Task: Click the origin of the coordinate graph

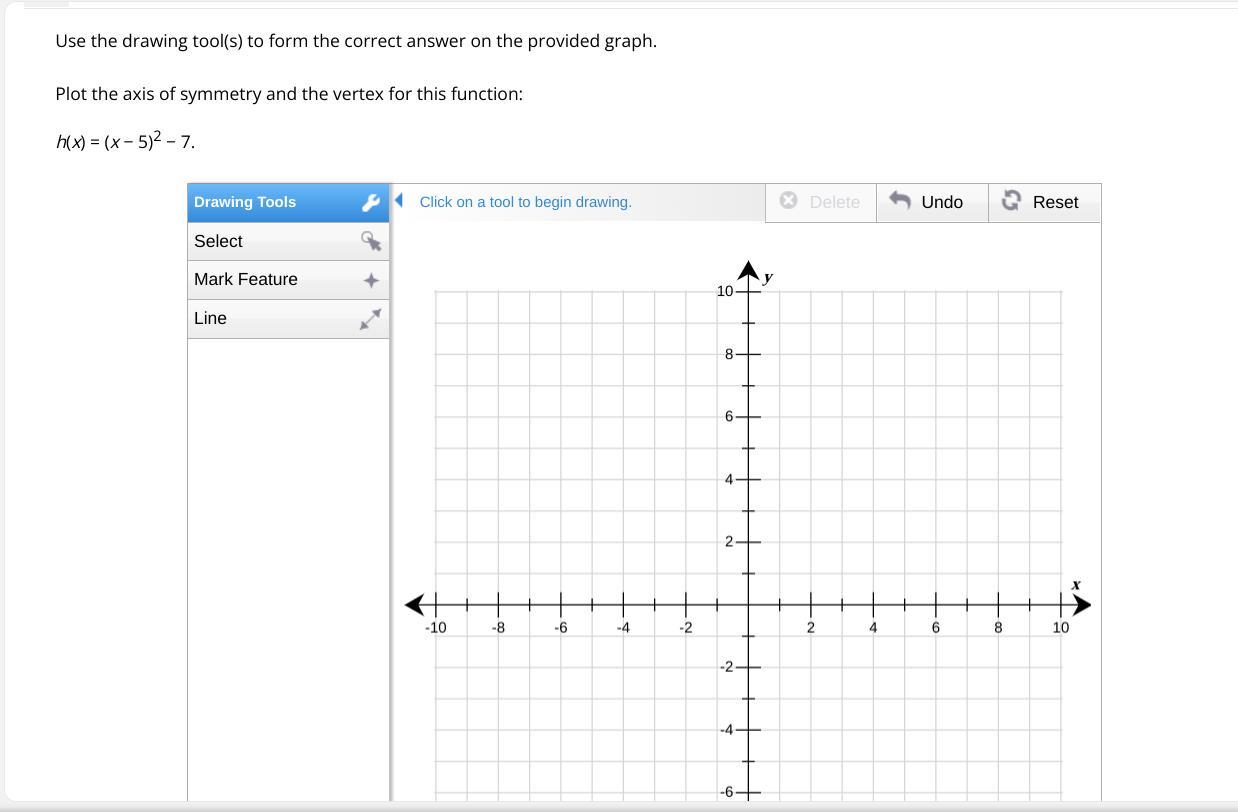Action: pyautogui.click(x=748, y=605)
